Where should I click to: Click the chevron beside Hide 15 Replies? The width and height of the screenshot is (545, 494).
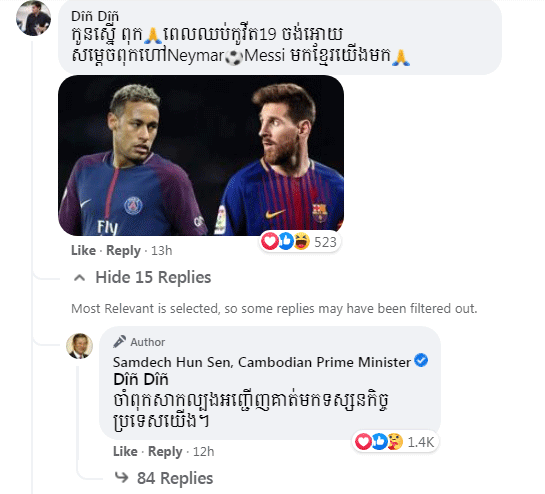click(80, 278)
